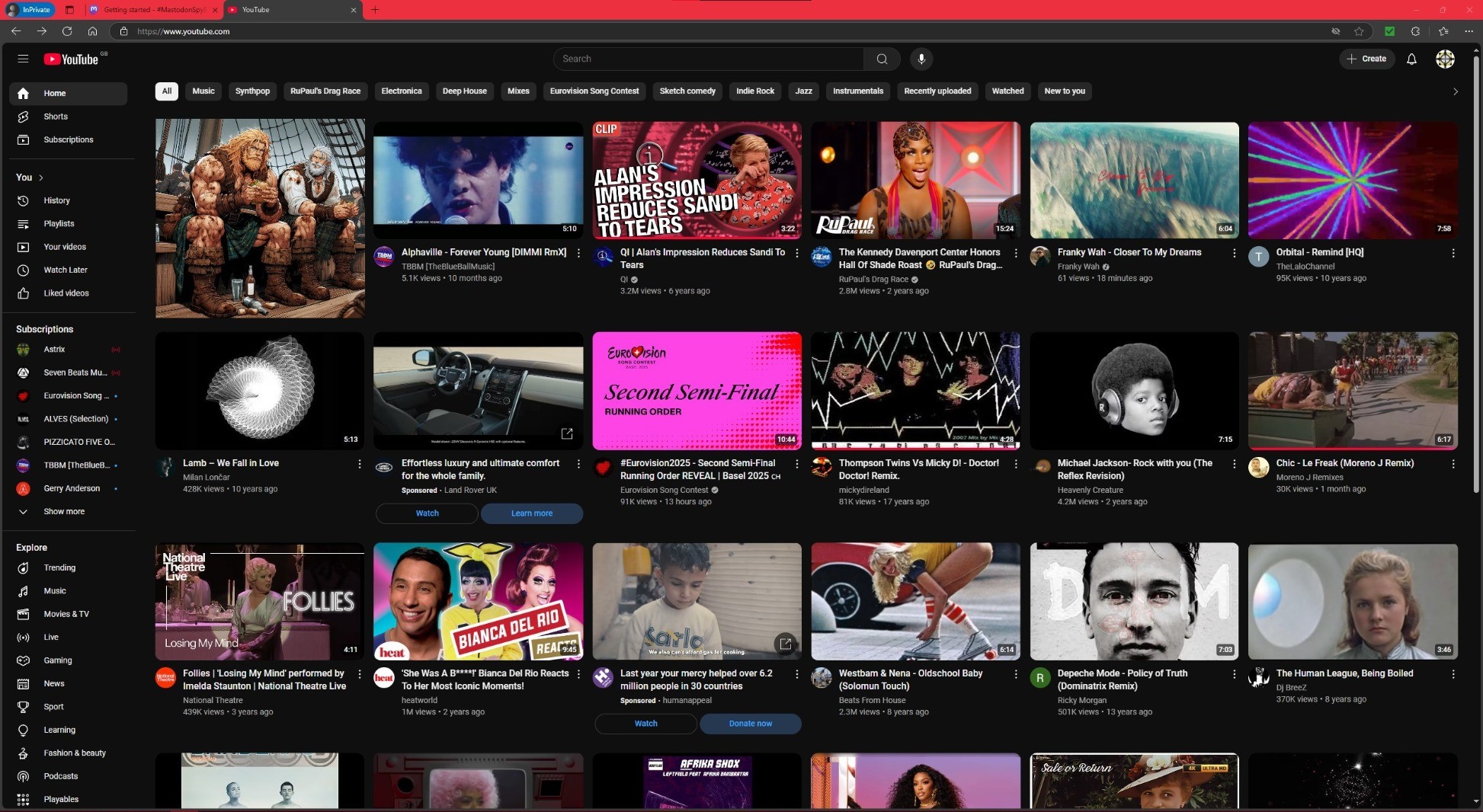The image size is (1483, 812).
Task: Open Podcasts in Explore
Action: (68, 776)
